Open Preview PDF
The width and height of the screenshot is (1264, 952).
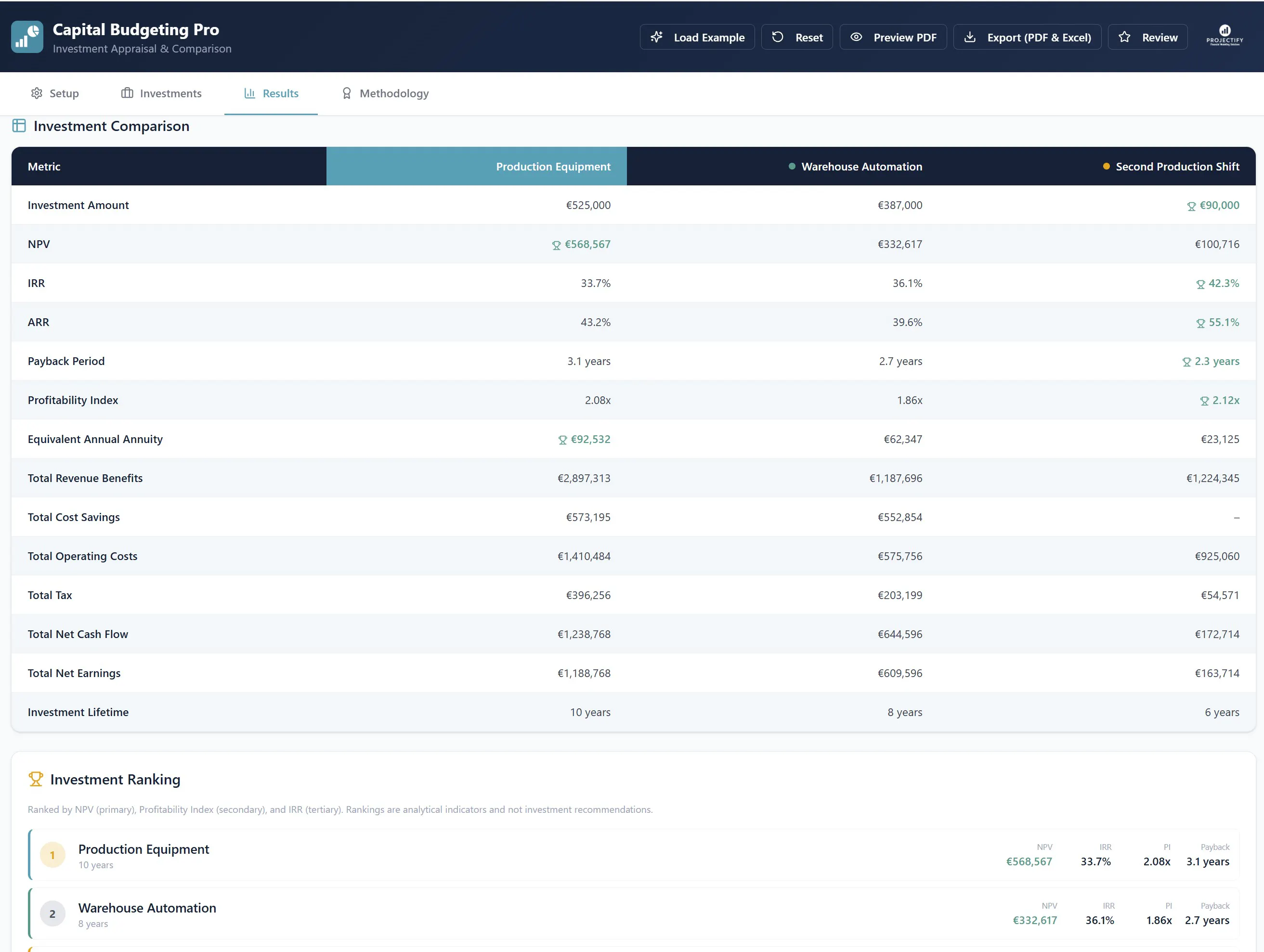[x=893, y=37]
